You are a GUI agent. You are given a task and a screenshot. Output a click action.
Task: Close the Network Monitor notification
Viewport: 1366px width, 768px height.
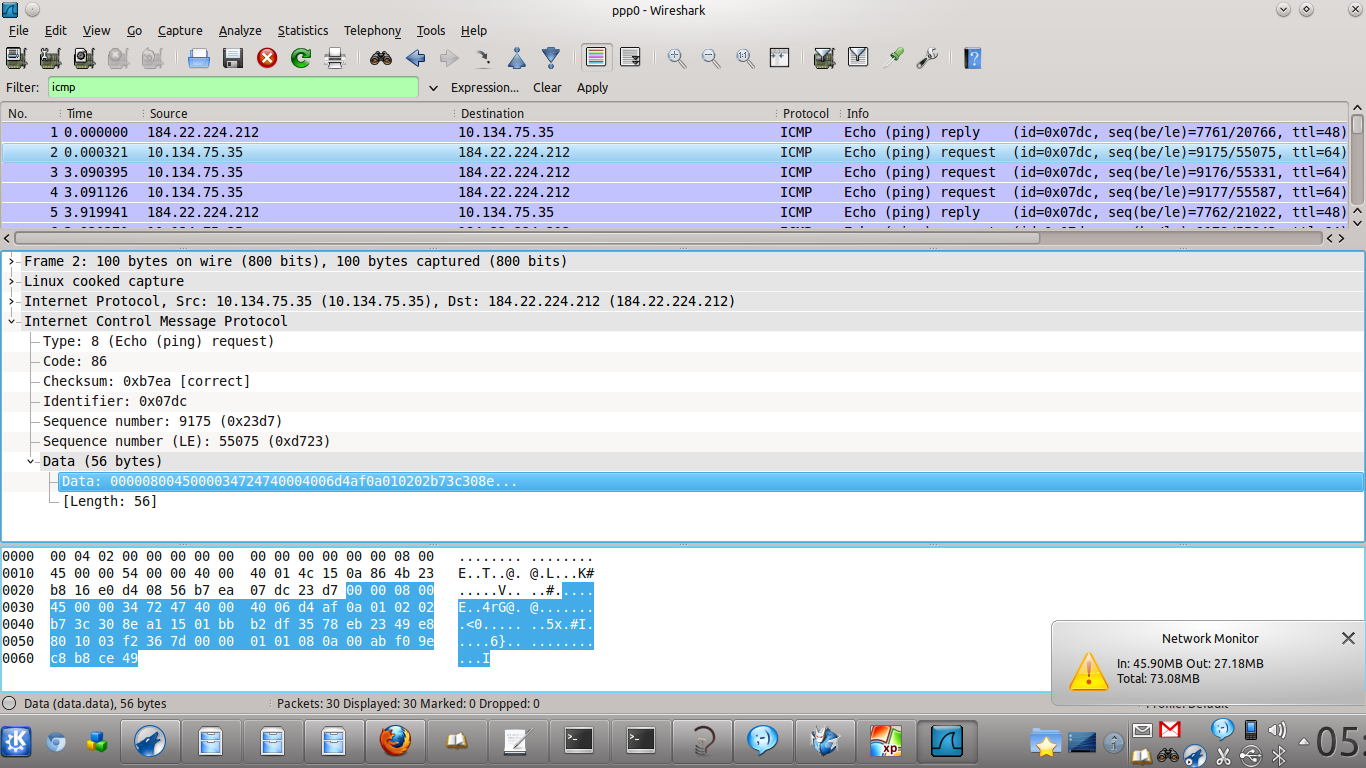pos(1348,638)
